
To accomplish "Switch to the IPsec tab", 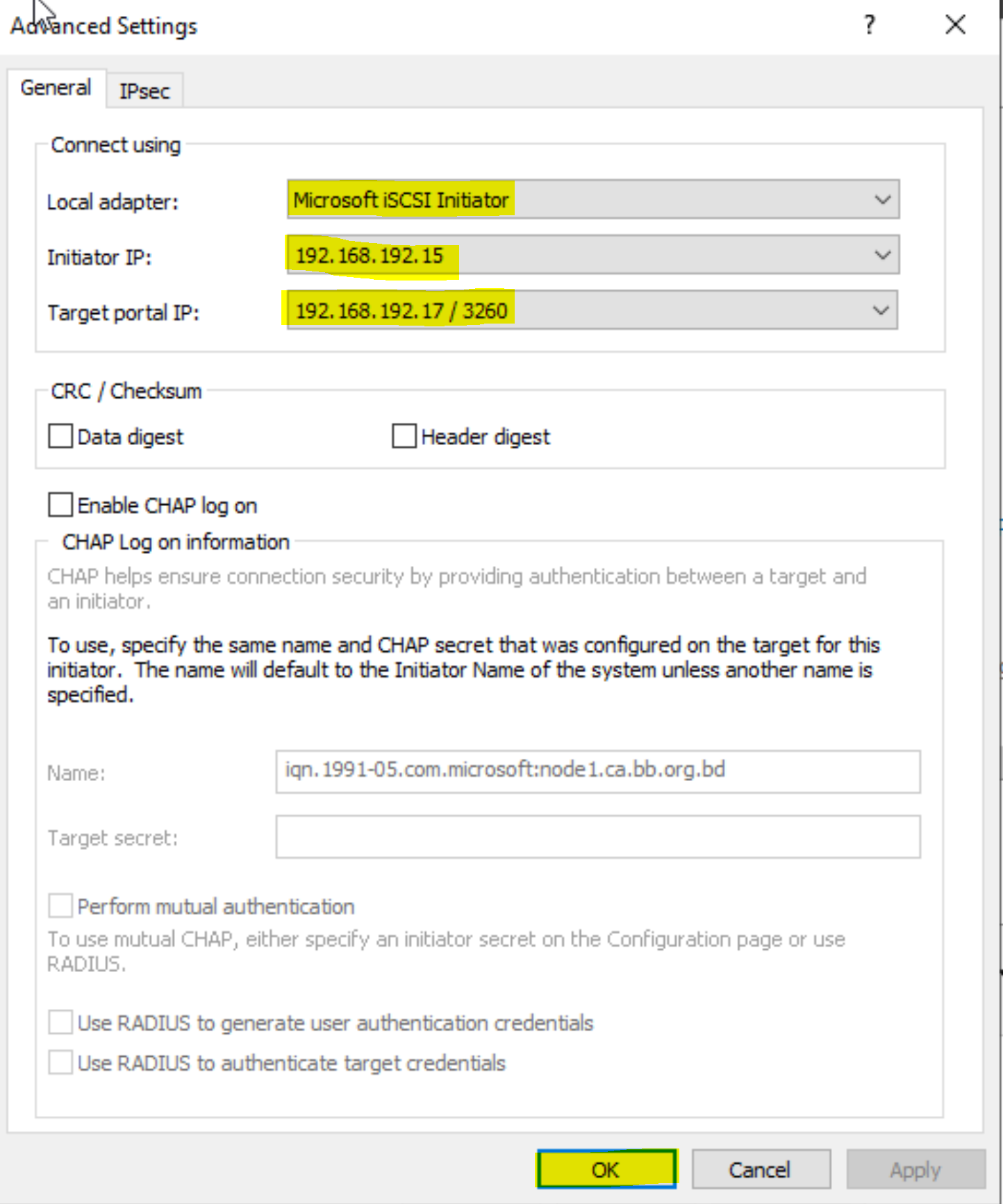I will [144, 91].
